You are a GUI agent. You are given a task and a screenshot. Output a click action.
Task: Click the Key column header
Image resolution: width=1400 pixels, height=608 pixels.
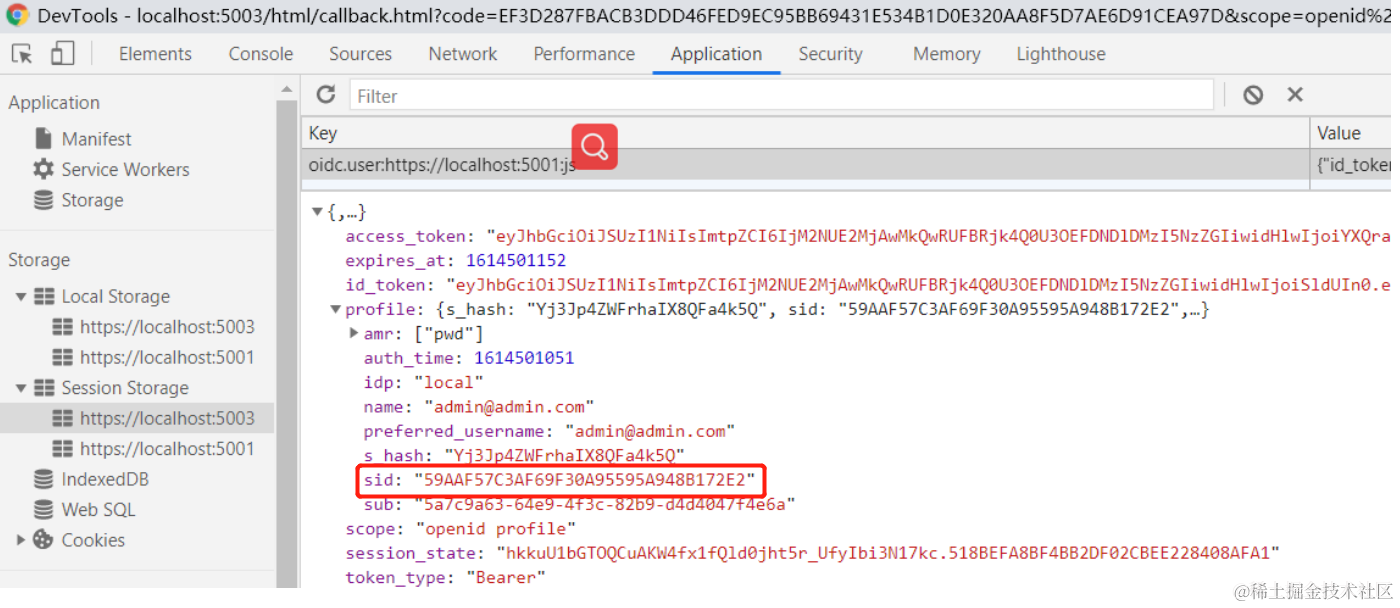pyautogui.click(x=805, y=133)
